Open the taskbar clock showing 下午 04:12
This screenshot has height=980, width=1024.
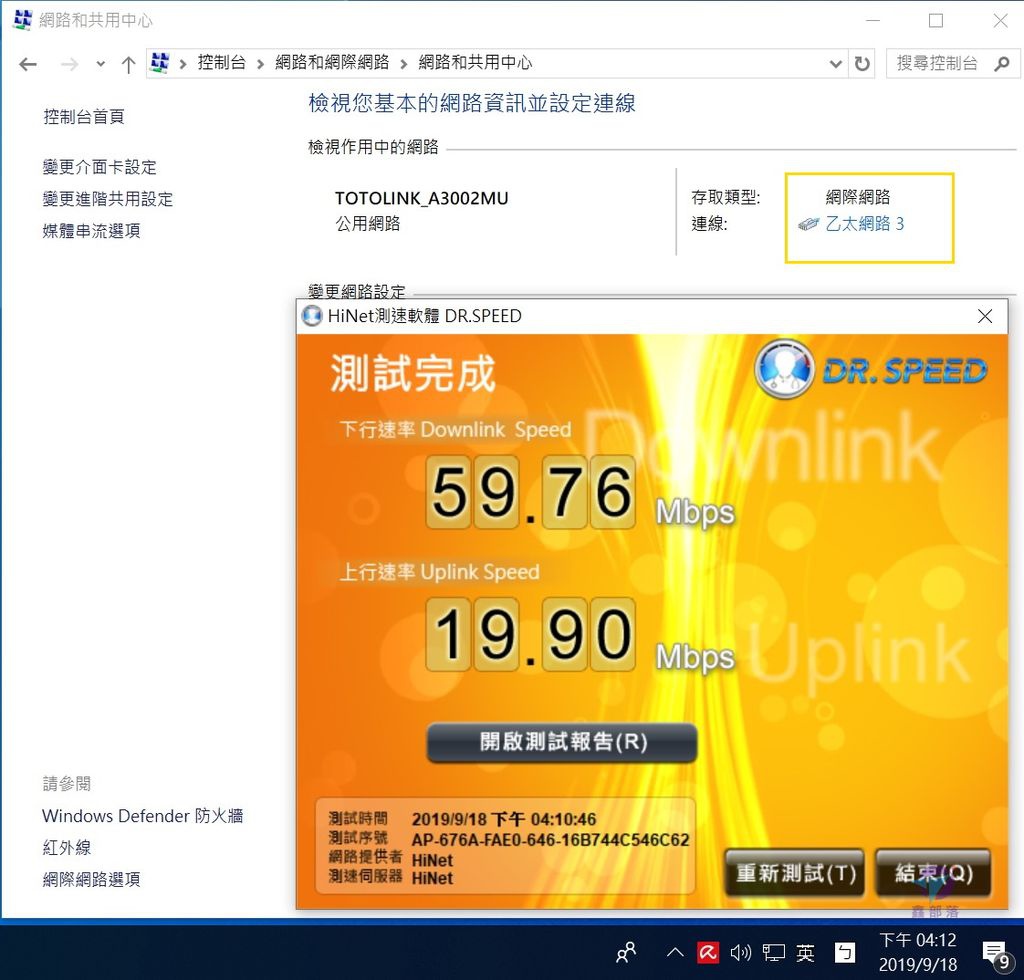coord(918,952)
